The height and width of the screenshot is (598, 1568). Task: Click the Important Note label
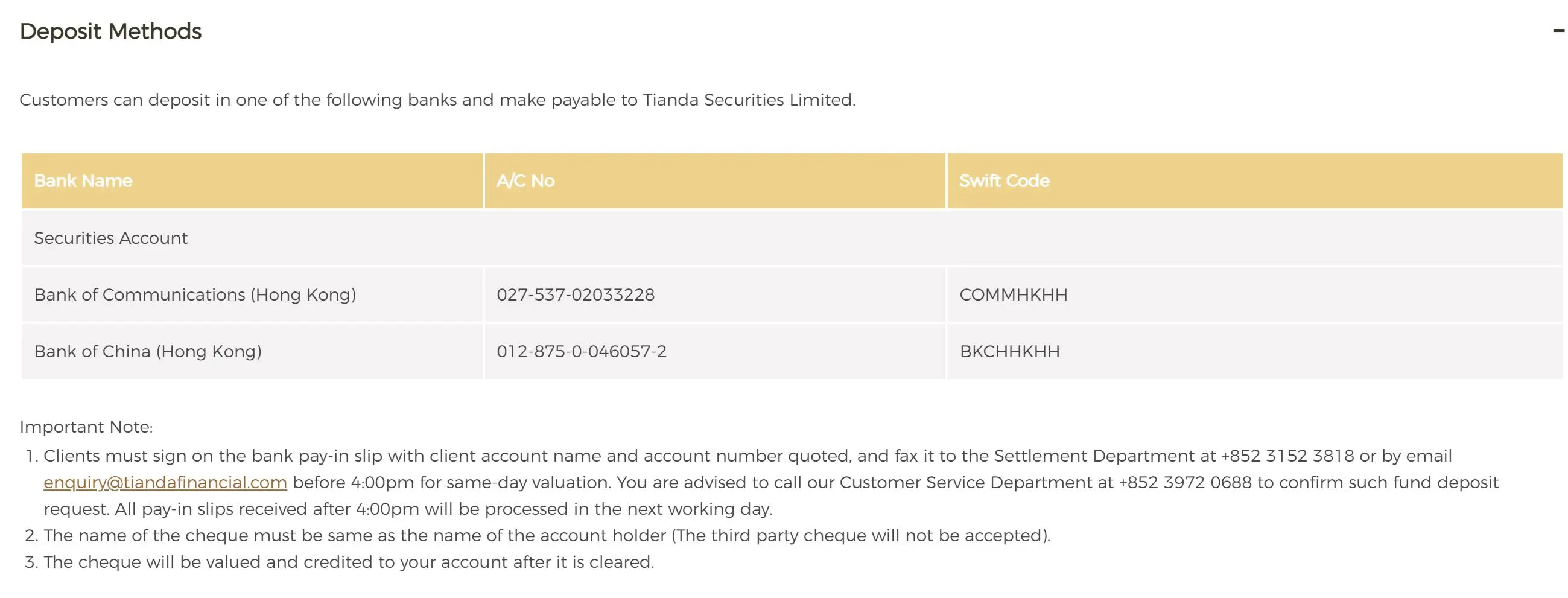[x=86, y=427]
